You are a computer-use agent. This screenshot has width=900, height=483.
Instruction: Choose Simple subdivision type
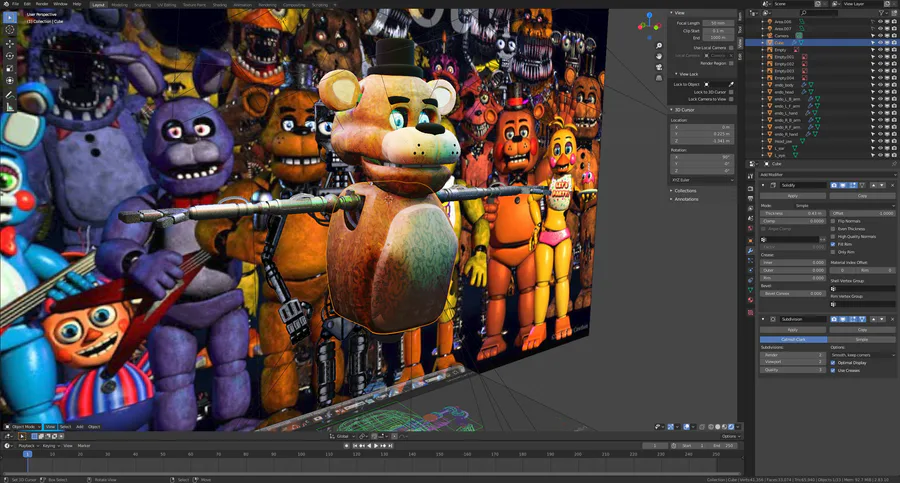coord(862,339)
